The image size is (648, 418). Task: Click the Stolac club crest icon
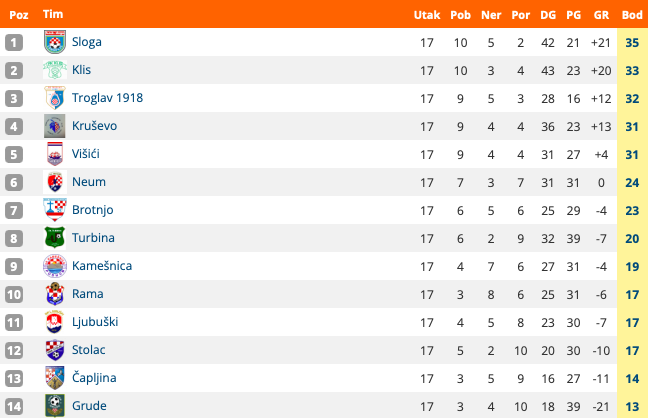(55, 350)
